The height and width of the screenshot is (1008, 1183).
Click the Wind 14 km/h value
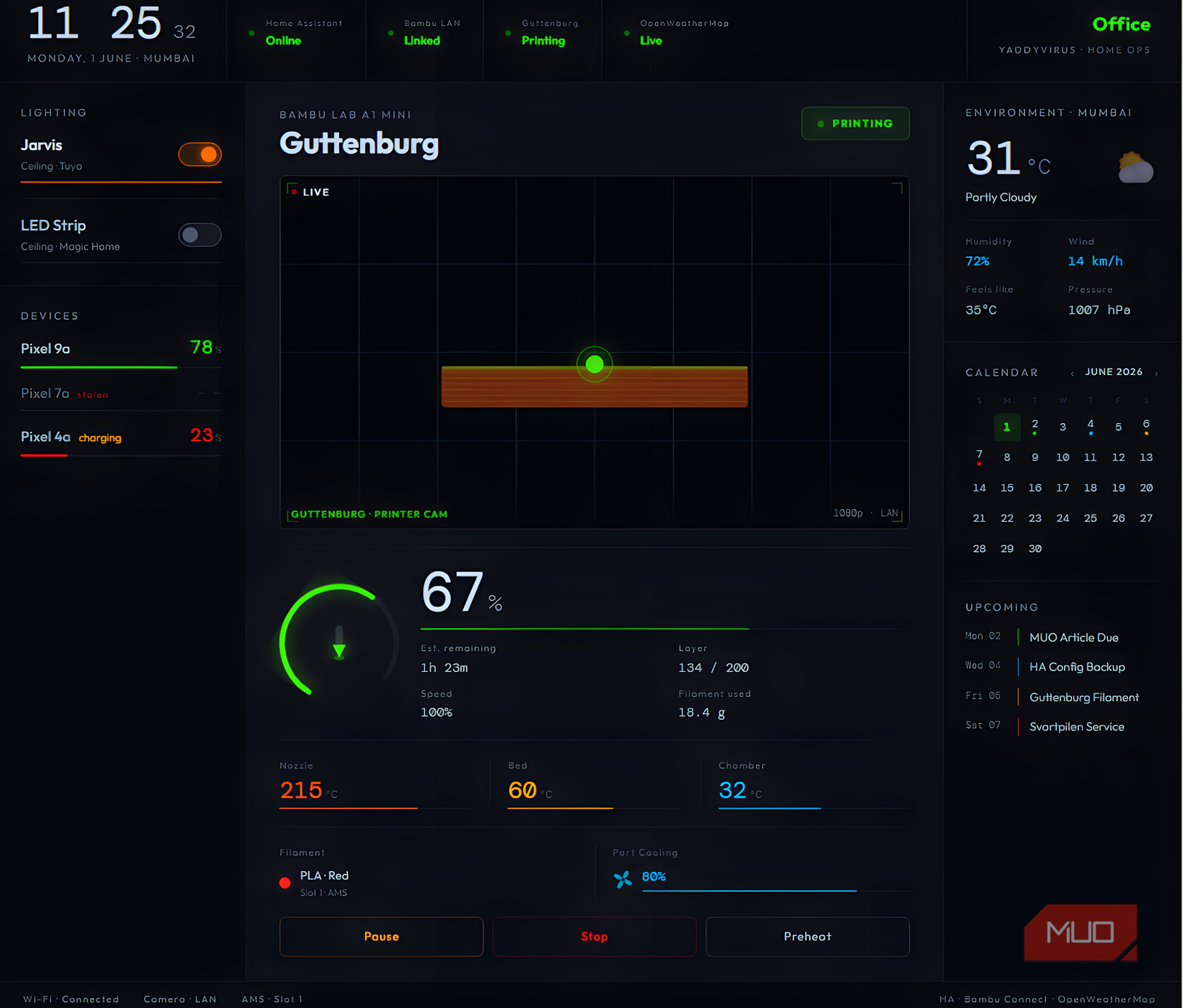[x=1096, y=261]
